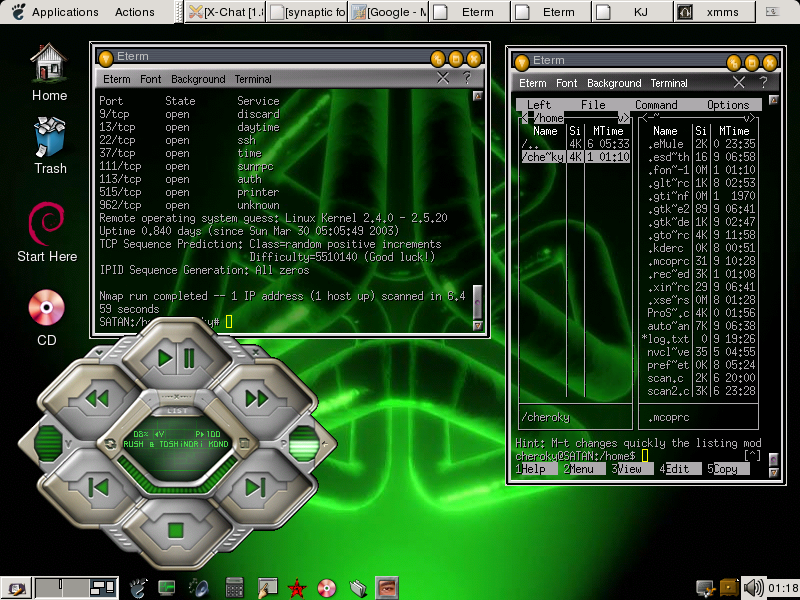The width and height of the screenshot is (800, 600).
Task: Switch to synaptic taskbar window
Action: pos(307,12)
